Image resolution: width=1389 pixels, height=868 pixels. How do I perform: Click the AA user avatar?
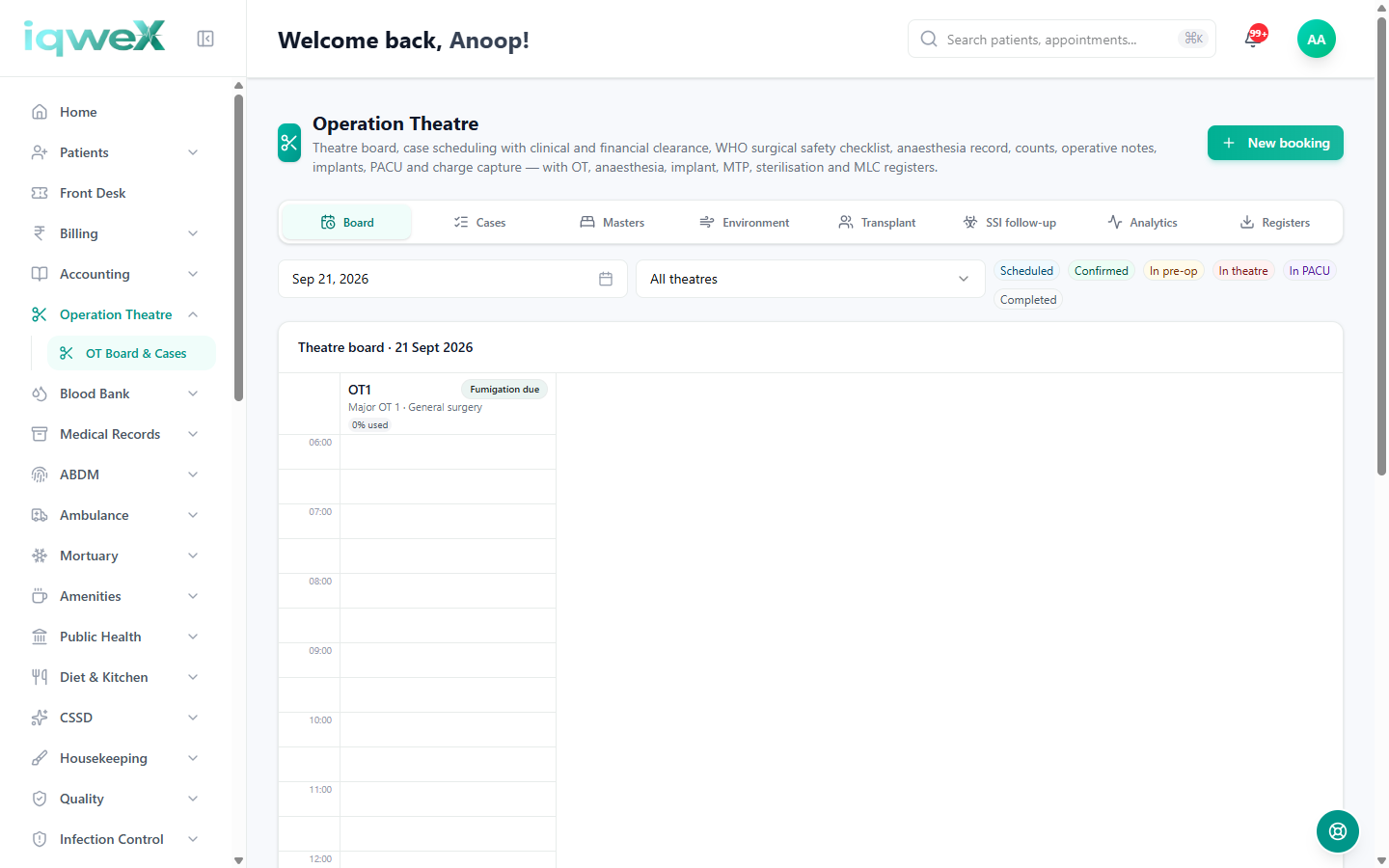tap(1317, 40)
